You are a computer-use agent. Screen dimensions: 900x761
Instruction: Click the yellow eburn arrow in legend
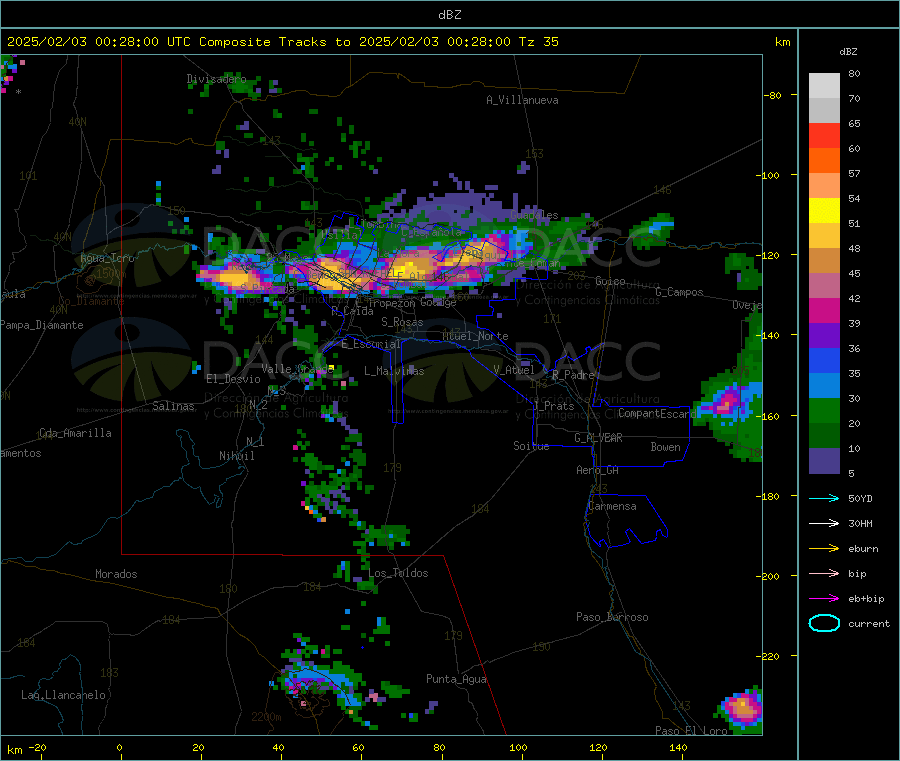(x=824, y=549)
